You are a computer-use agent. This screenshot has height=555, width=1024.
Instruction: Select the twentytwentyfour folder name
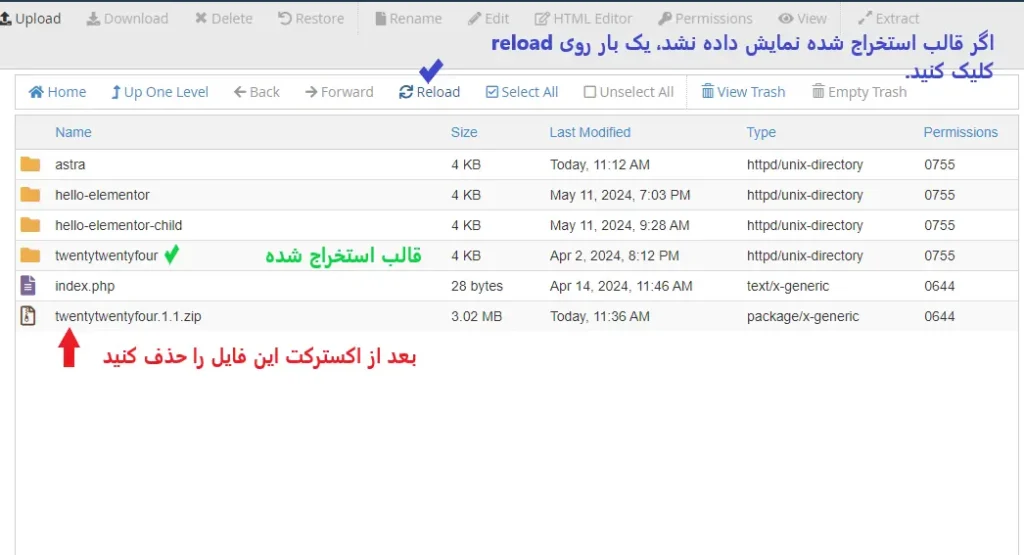[106, 255]
